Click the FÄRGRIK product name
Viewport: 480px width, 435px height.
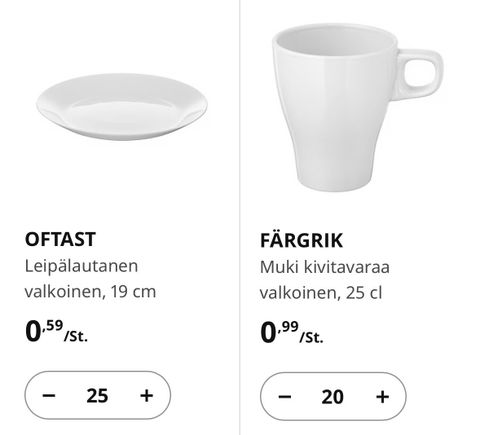(x=301, y=239)
